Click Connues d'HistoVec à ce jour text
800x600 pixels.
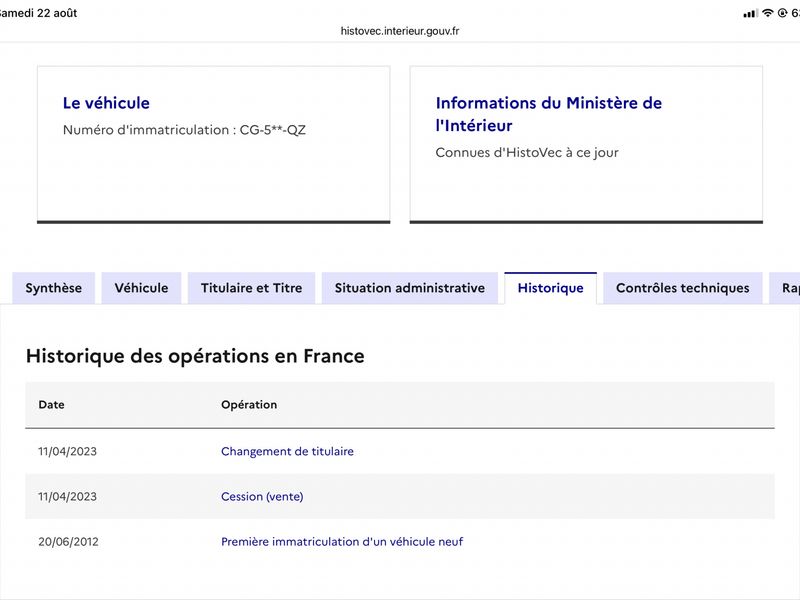[527, 153]
